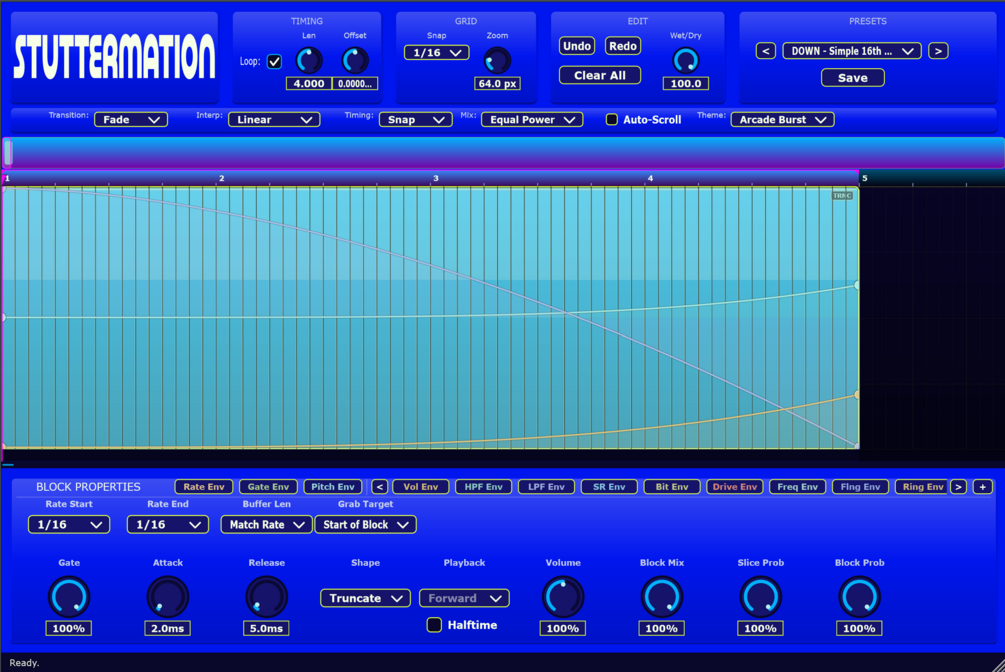The height and width of the screenshot is (672, 1005).
Task: Select the LPF Env tab
Action: (x=546, y=487)
